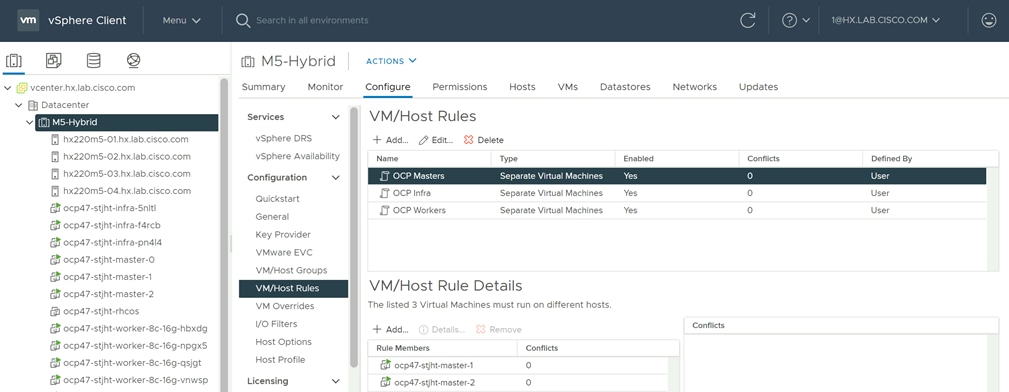Open the ACTIONS dropdown for M5-Hybrid
The image size is (1009, 392).
tap(391, 61)
